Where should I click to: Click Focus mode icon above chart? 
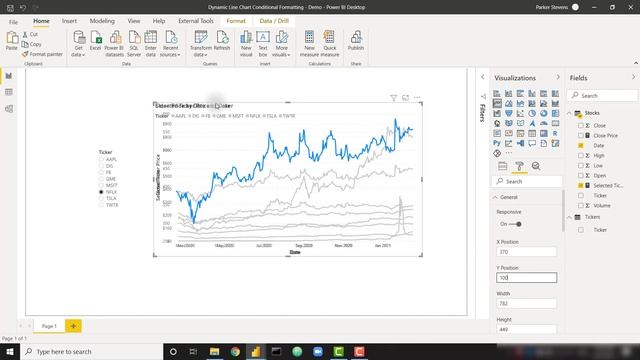point(405,98)
